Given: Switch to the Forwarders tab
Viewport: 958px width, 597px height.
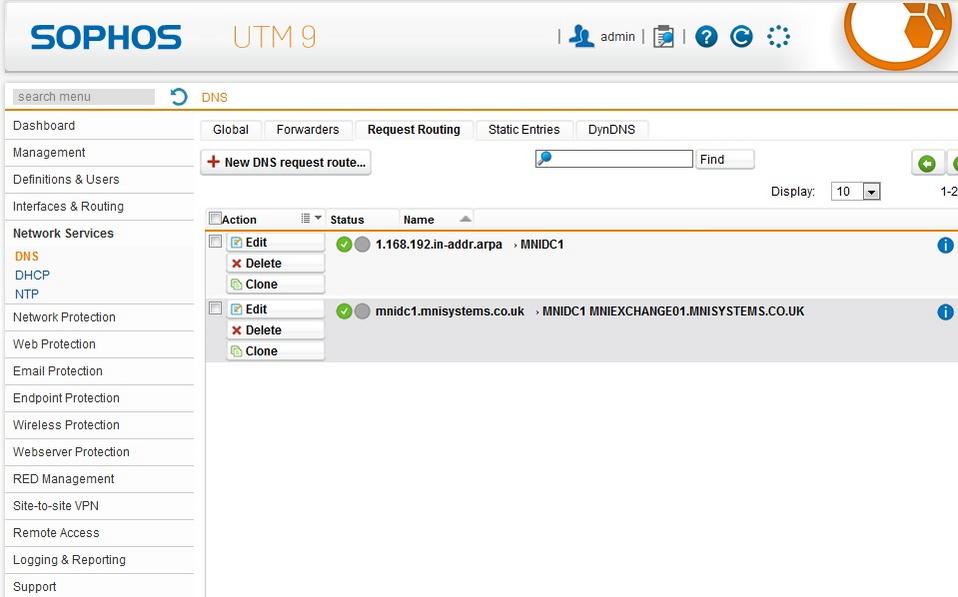Looking at the screenshot, I should (308, 130).
